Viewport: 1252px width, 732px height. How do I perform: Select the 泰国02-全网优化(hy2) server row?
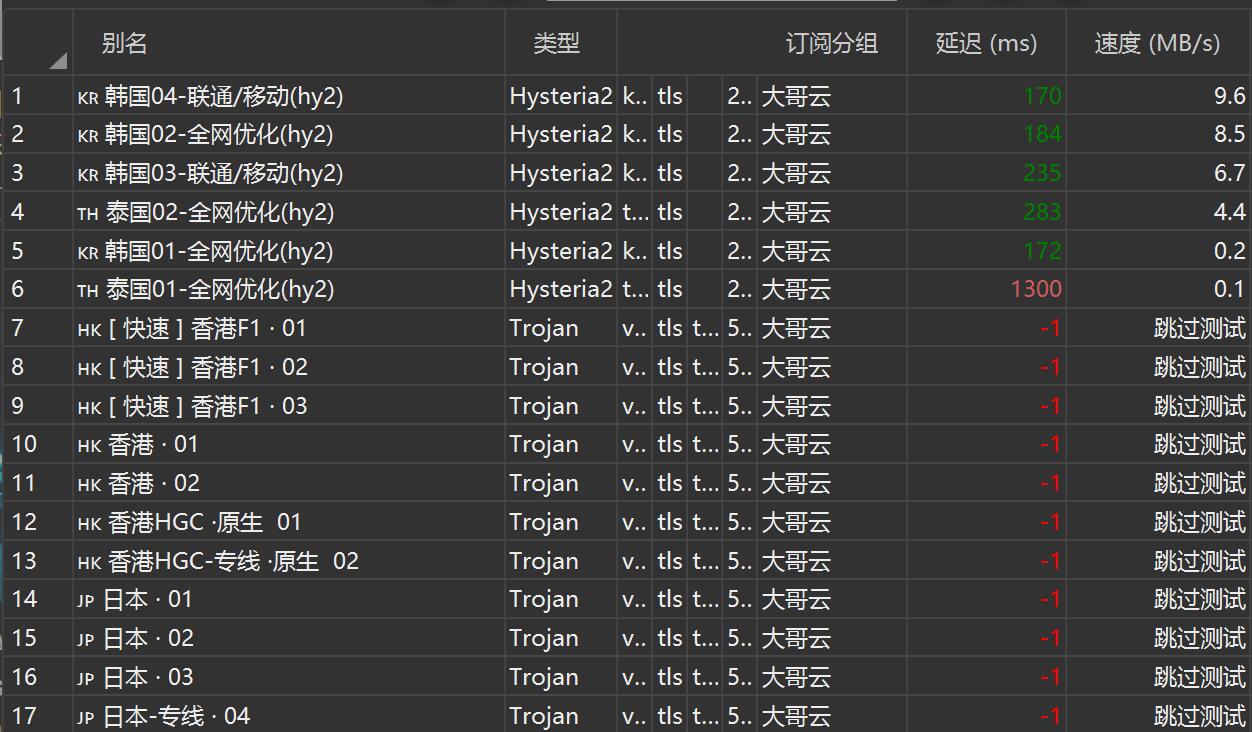[x=219, y=212]
